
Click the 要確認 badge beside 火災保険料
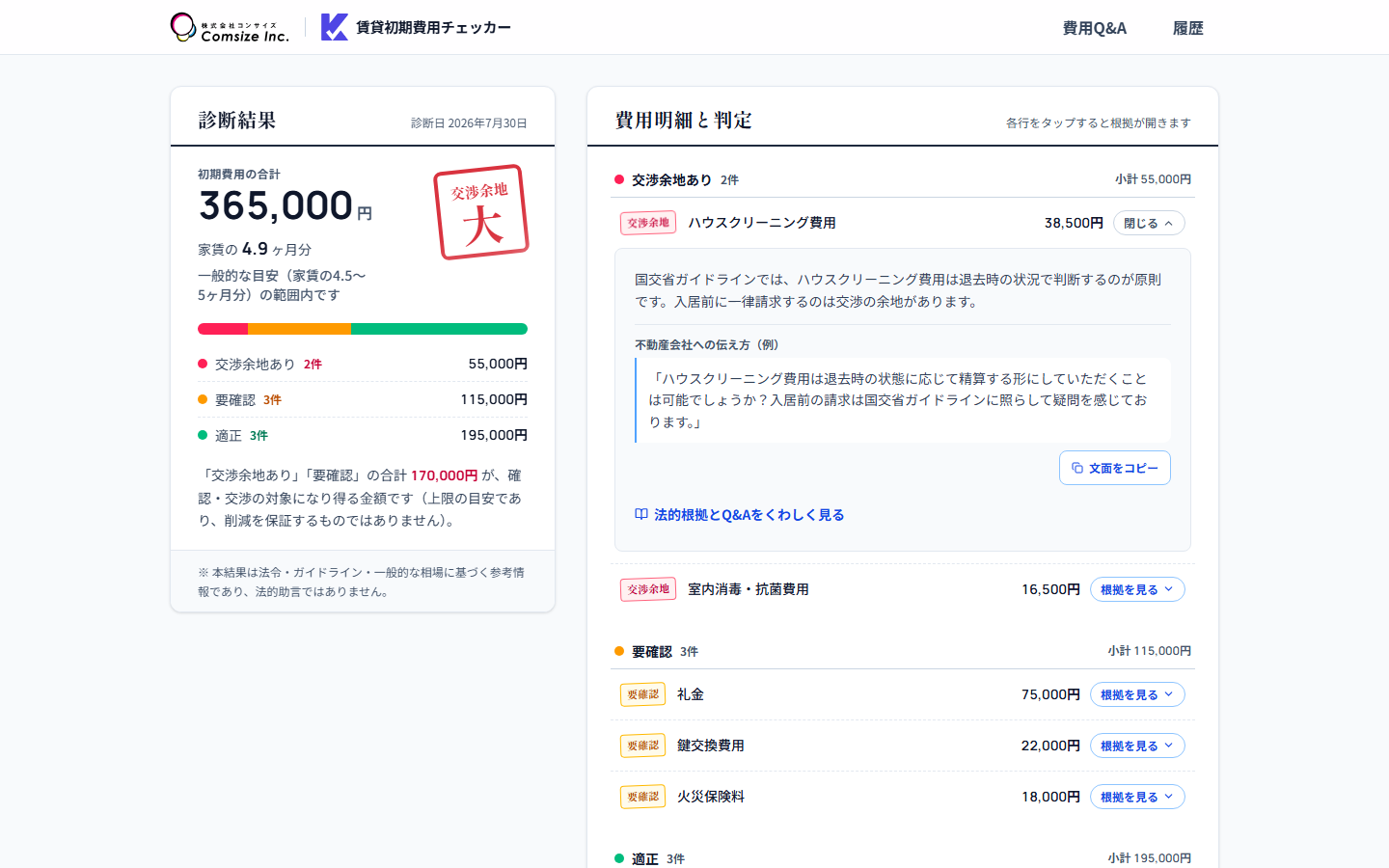click(x=642, y=797)
